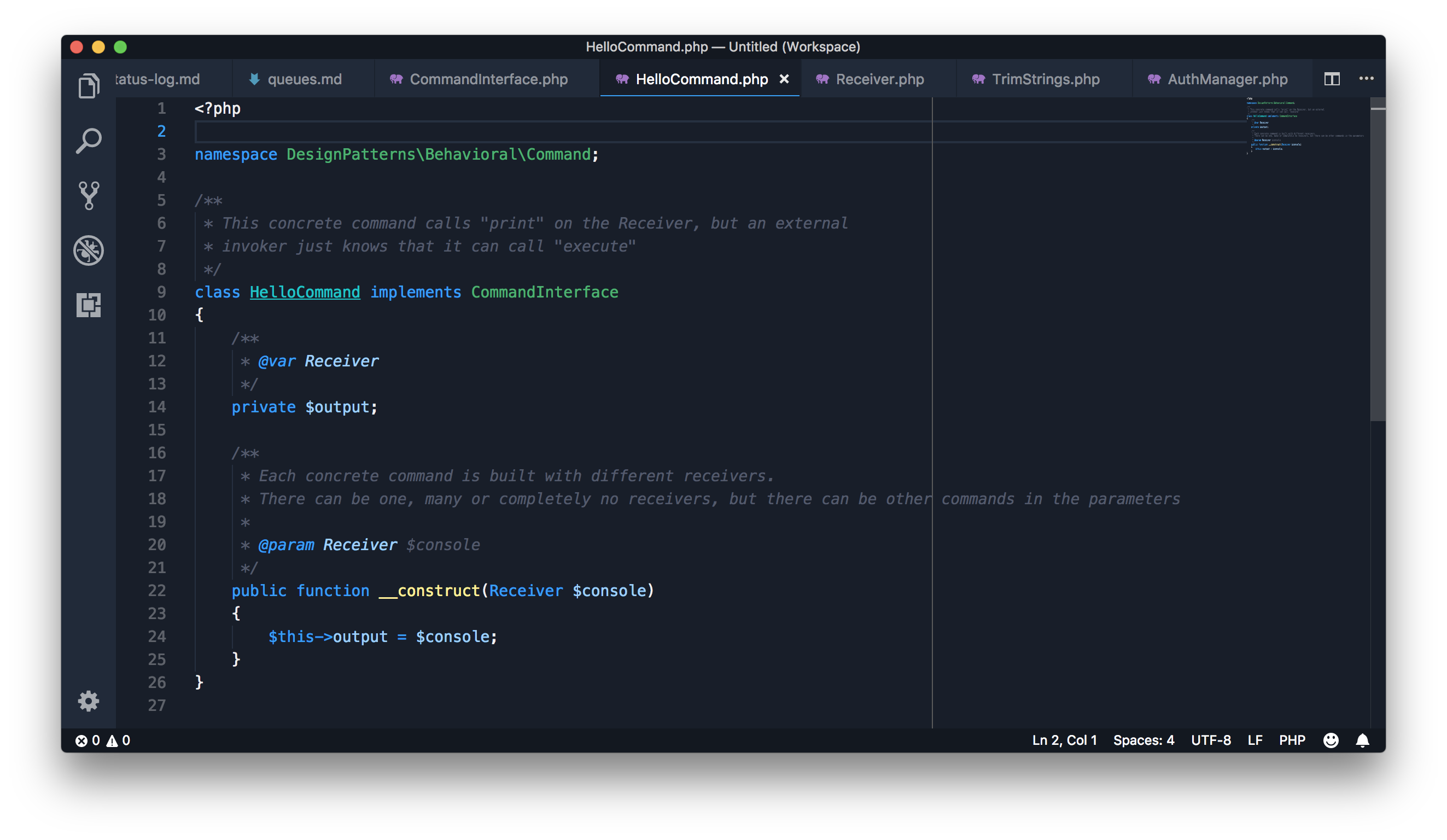The image size is (1447, 840).
Task: Click the errors count icon in status bar
Action: click(x=81, y=740)
